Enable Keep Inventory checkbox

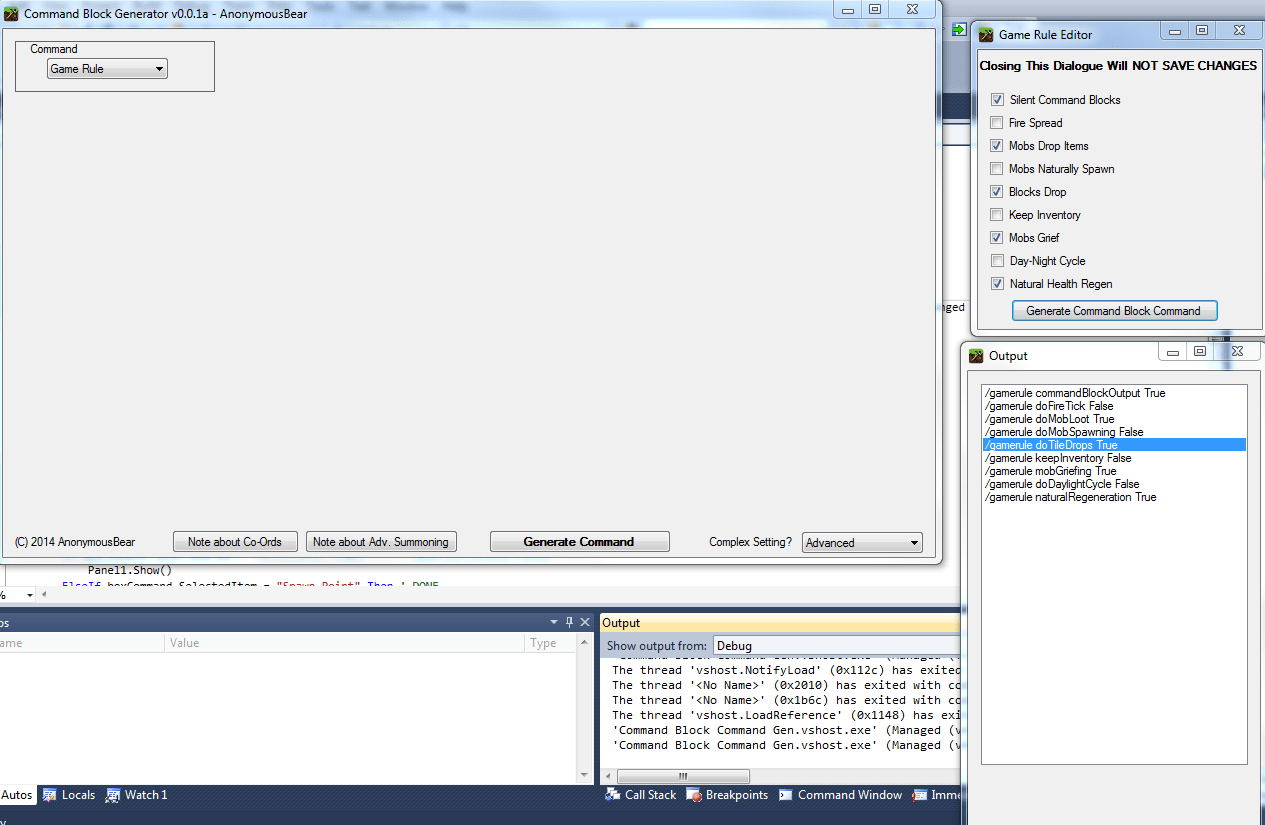coord(997,215)
